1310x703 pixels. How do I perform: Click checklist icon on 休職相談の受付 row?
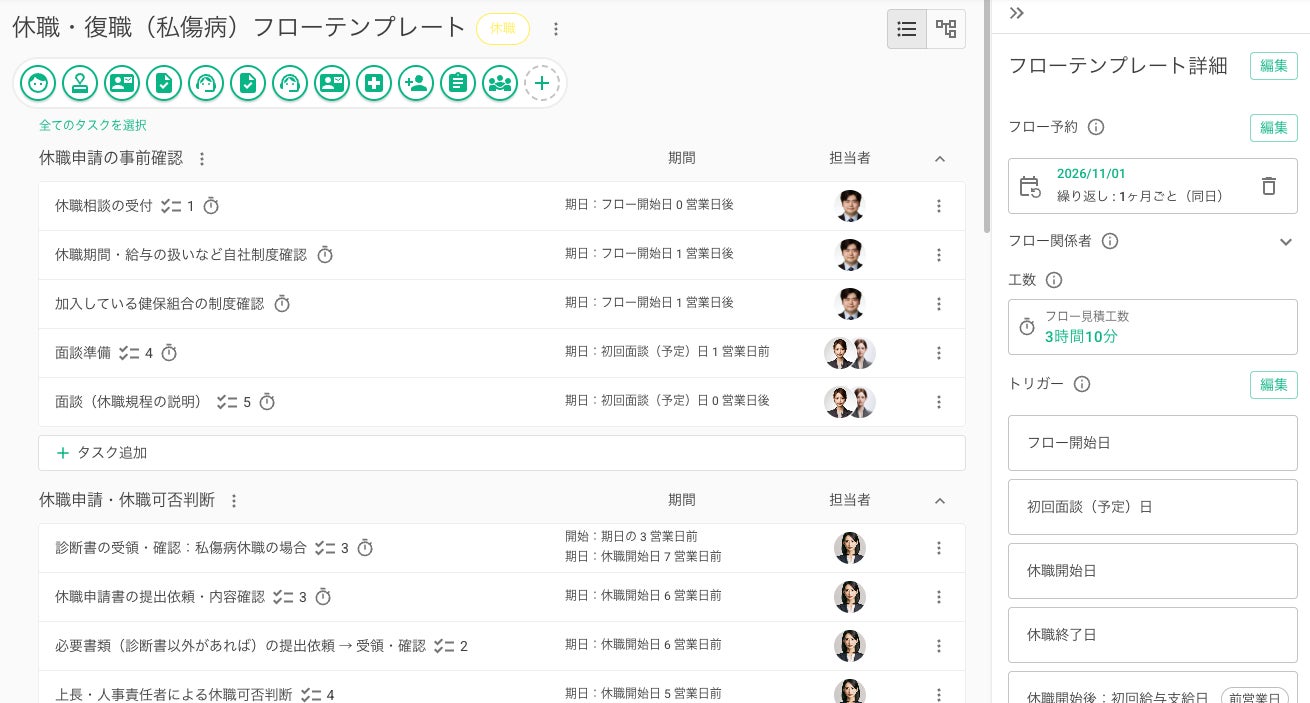(171, 206)
